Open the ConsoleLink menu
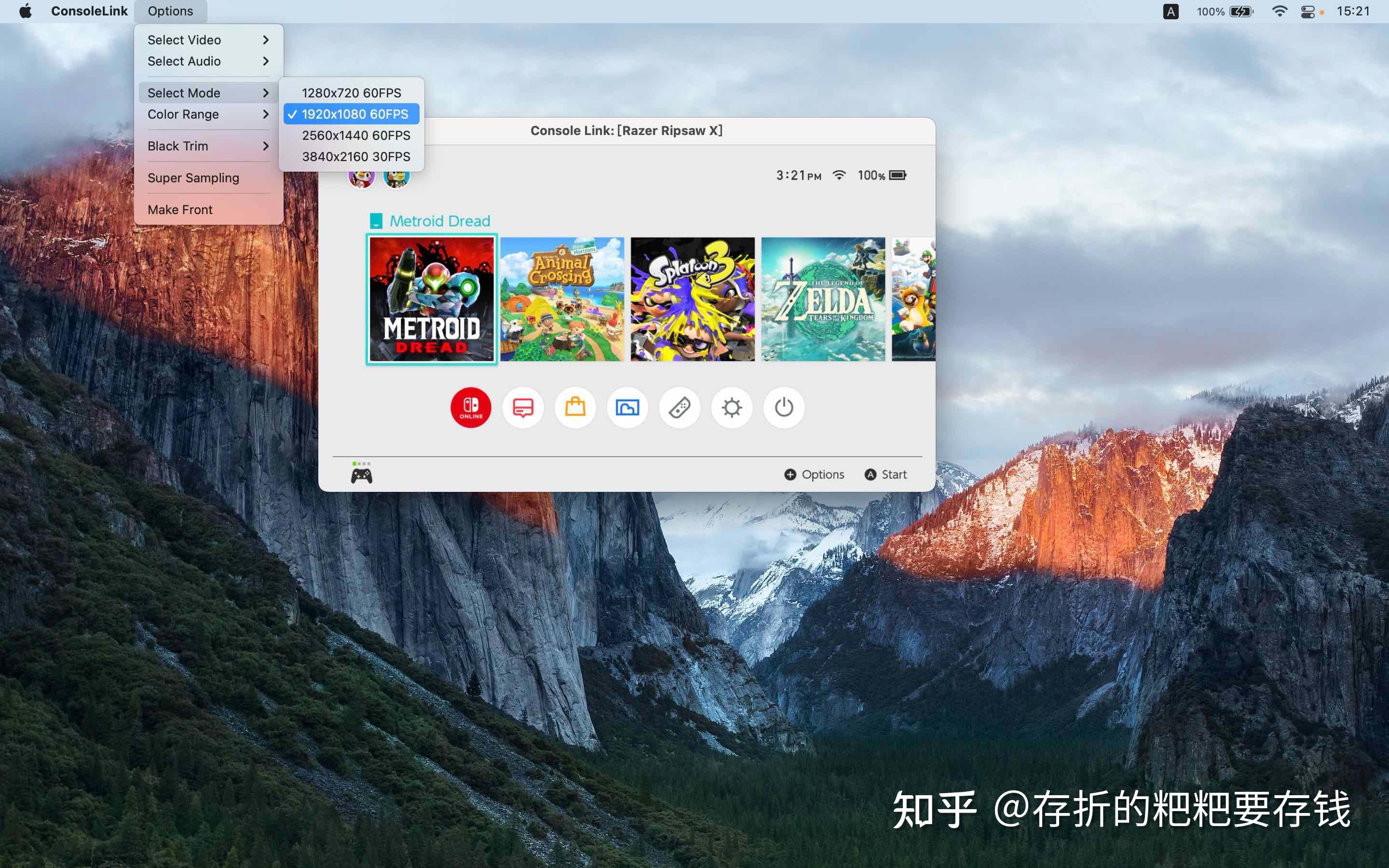Image resolution: width=1389 pixels, height=868 pixels. (90, 11)
